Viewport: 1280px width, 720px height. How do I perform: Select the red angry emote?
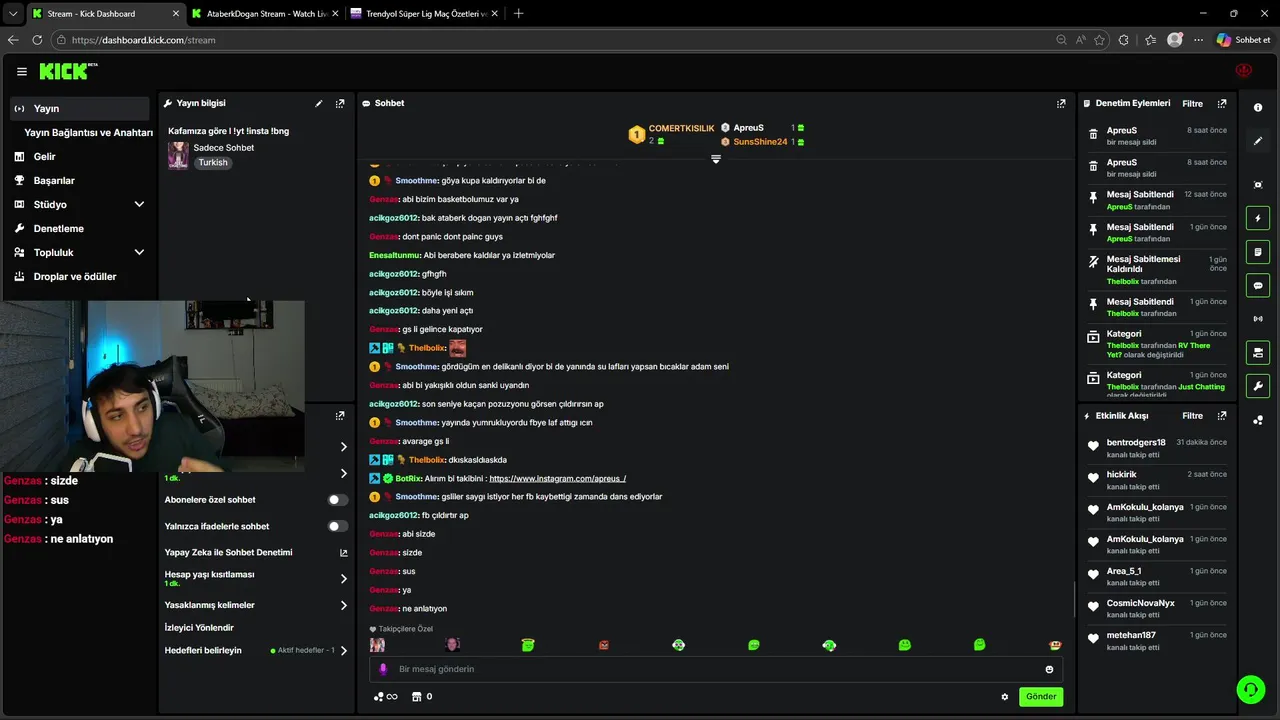(603, 645)
